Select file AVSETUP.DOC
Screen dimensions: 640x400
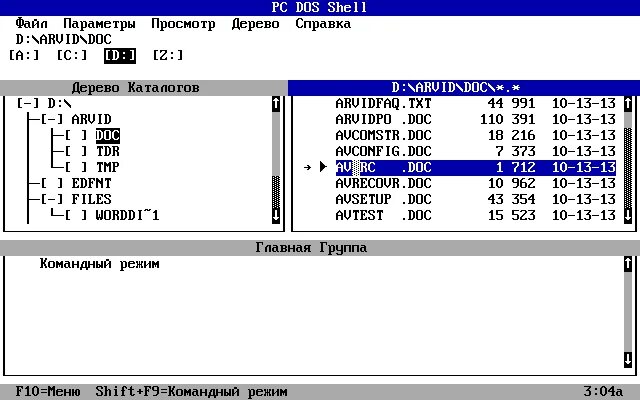[x=476, y=199]
